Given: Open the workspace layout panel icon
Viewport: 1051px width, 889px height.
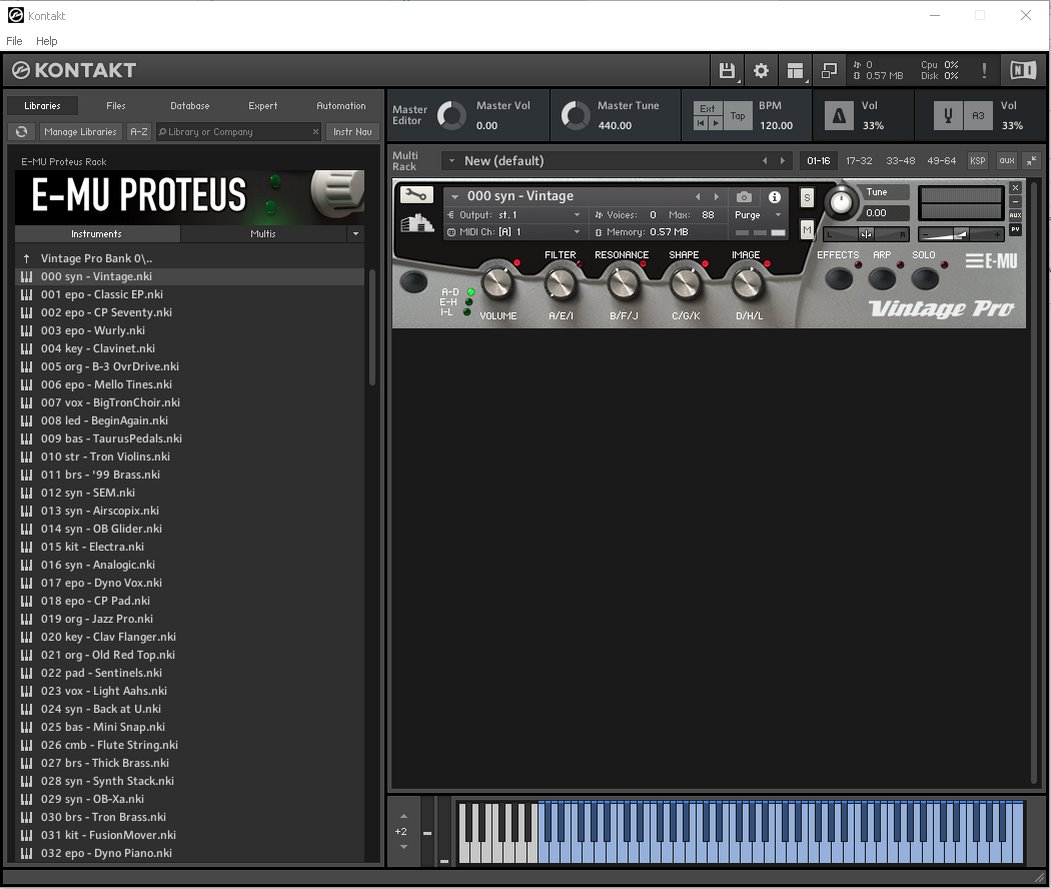Looking at the screenshot, I should (x=795, y=71).
